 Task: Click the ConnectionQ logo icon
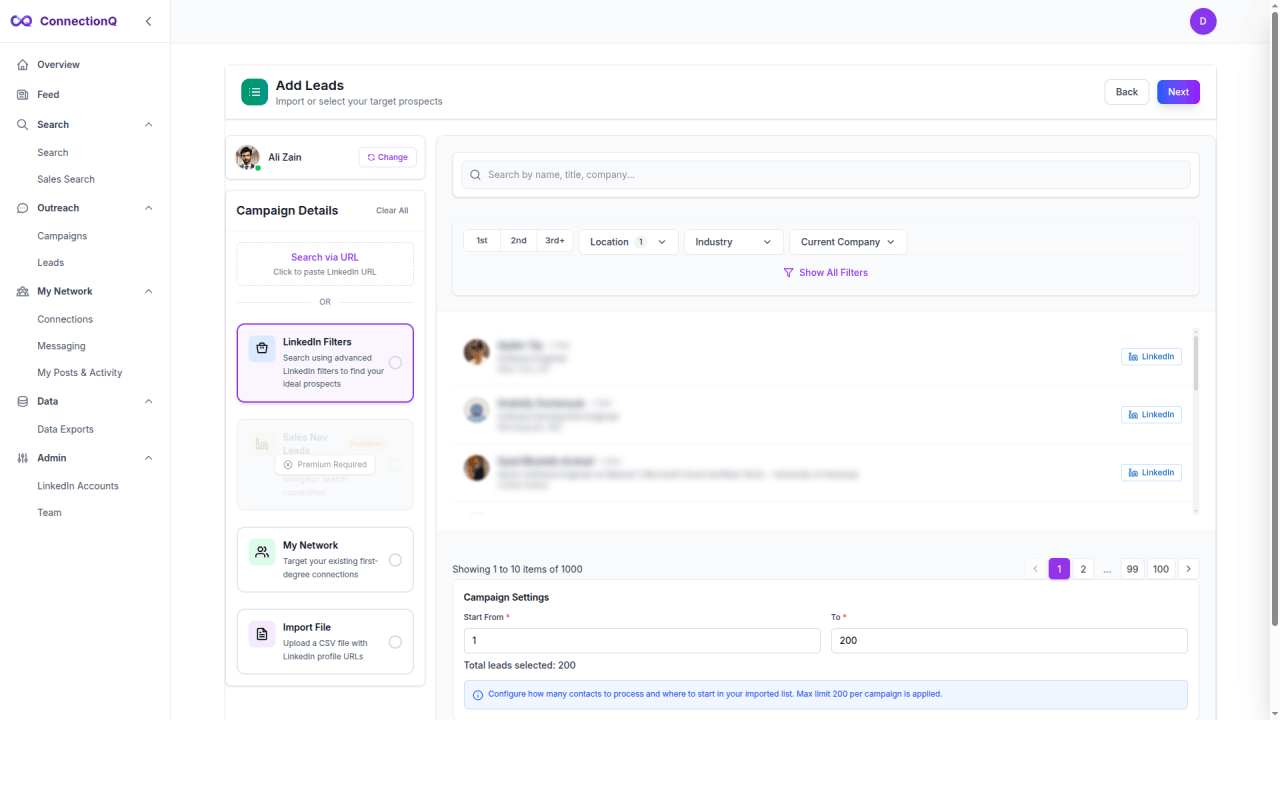point(20,20)
